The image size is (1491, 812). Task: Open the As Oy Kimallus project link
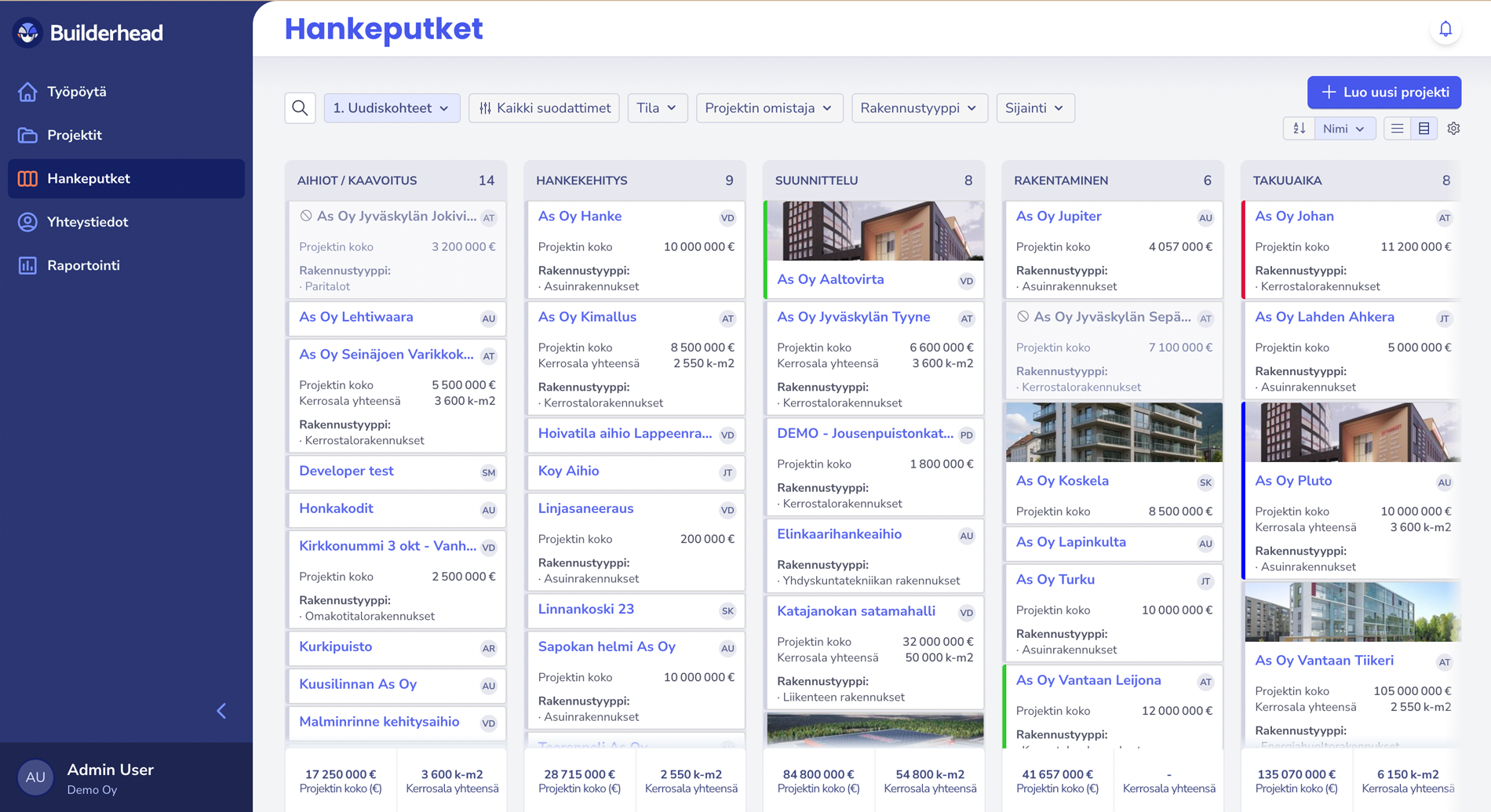(587, 317)
